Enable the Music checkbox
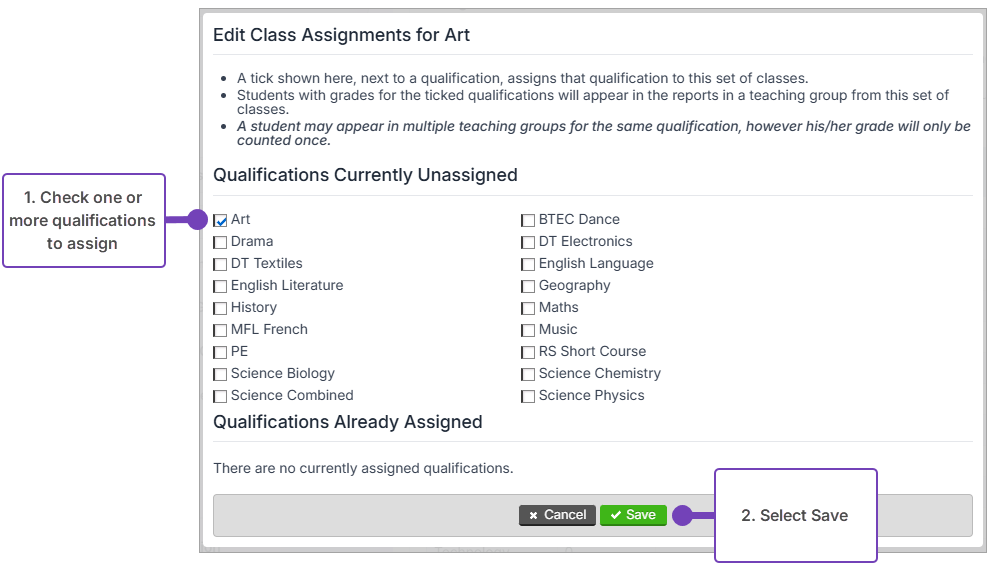 tap(528, 330)
